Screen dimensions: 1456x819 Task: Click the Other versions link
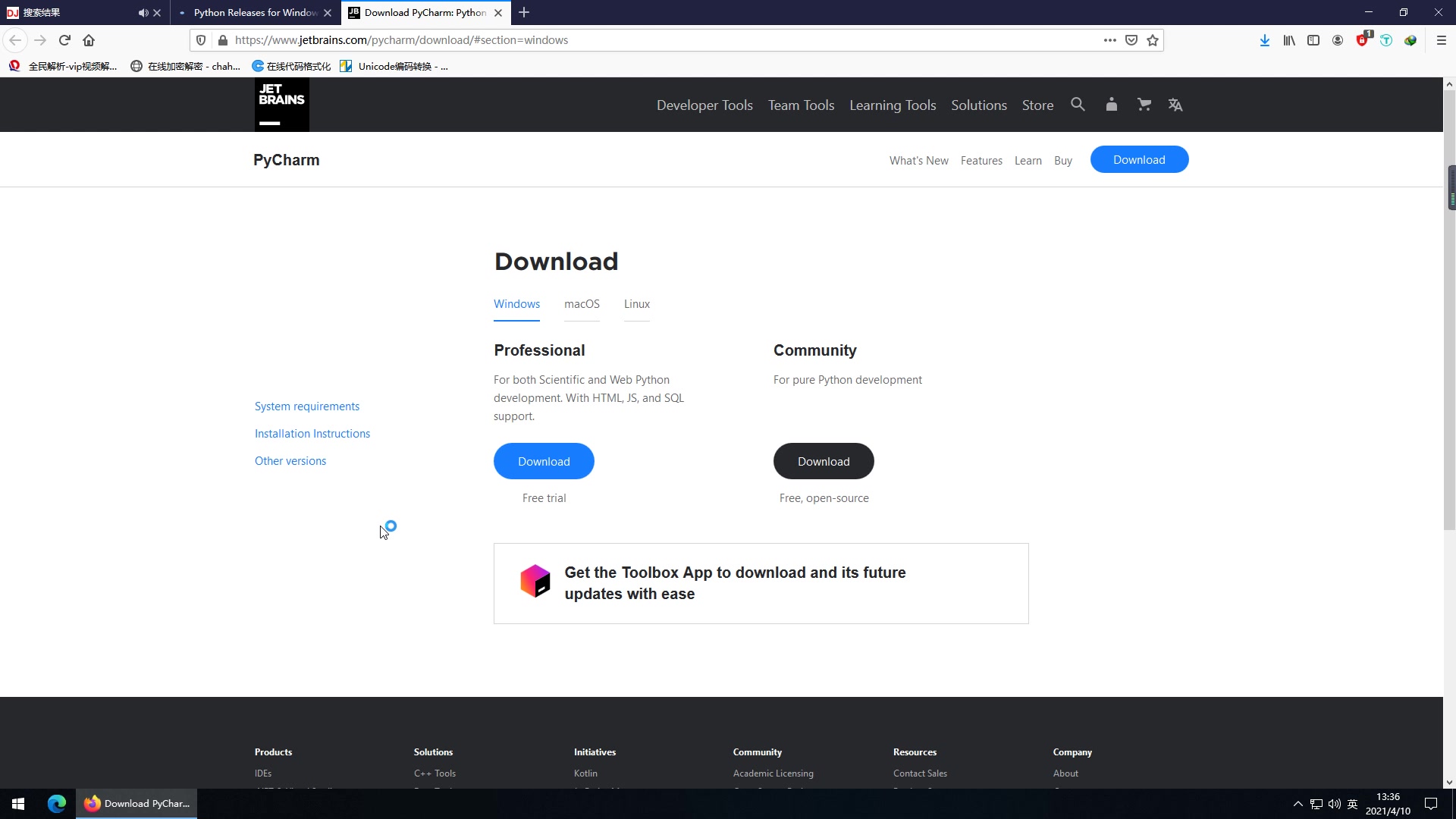(290, 460)
